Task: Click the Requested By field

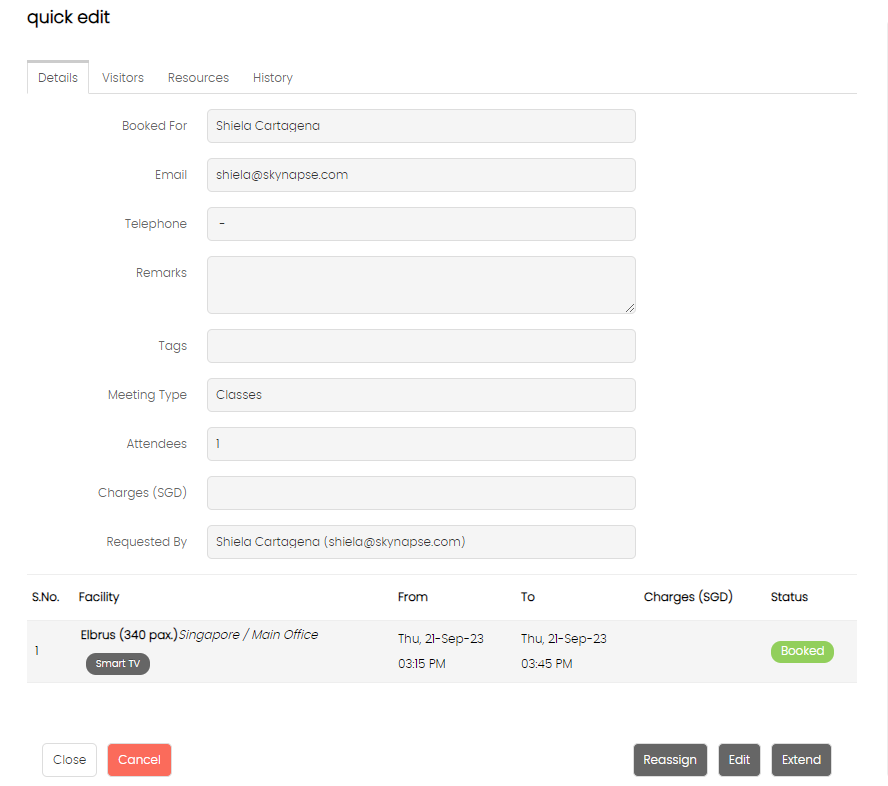Action: tap(421, 542)
